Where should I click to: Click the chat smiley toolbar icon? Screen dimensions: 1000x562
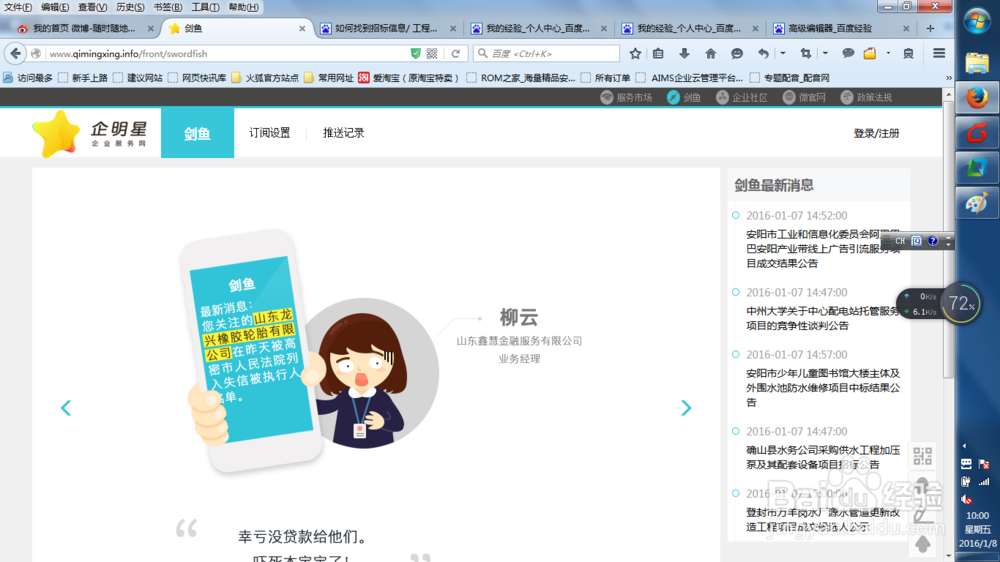click(x=737, y=54)
